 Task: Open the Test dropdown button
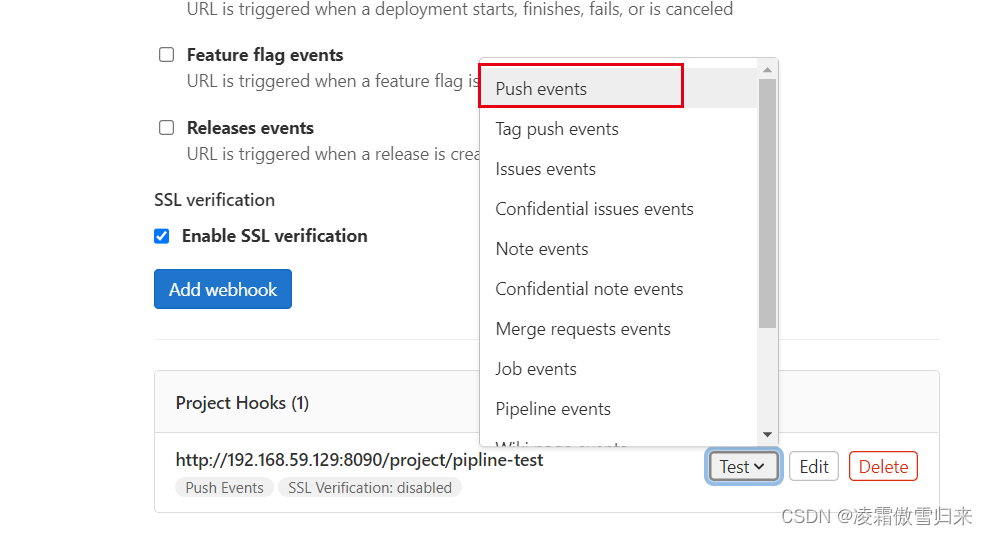pos(742,466)
